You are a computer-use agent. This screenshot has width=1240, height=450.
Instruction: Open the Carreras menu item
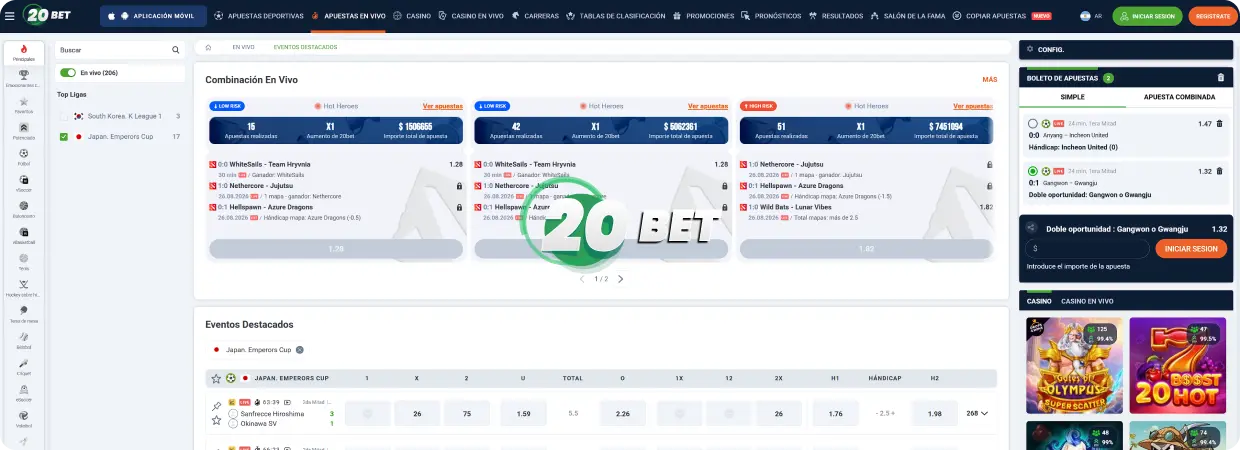coord(535,16)
